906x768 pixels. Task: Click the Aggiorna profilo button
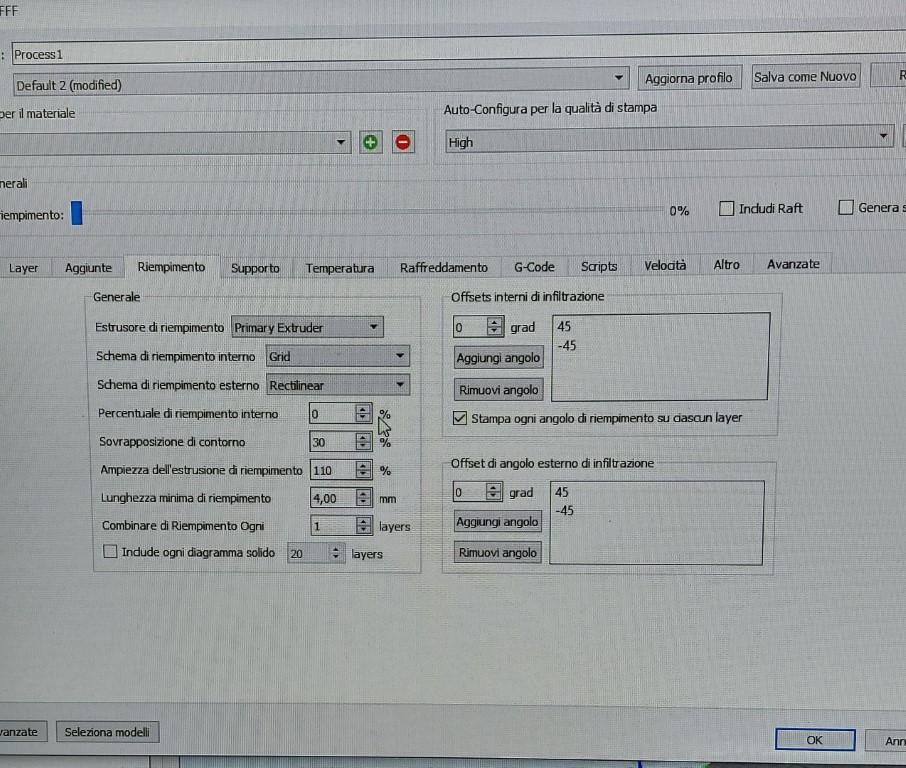(x=688, y=78)
